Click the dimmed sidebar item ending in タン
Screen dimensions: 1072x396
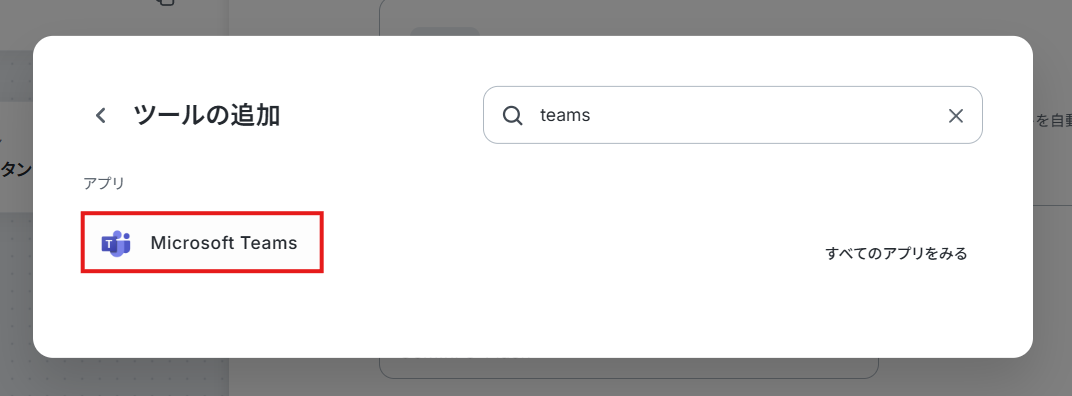(15, 170)
